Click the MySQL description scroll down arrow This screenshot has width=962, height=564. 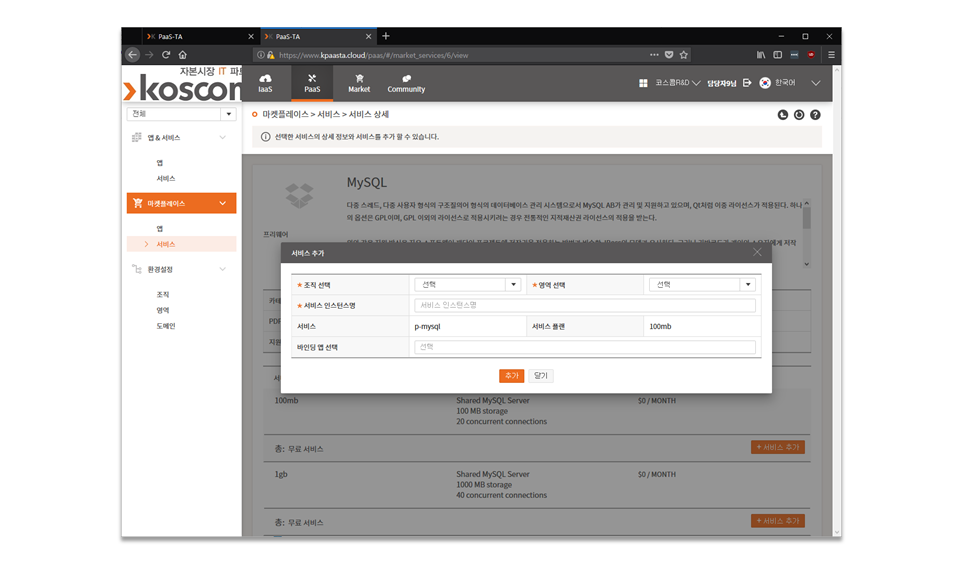807,264
